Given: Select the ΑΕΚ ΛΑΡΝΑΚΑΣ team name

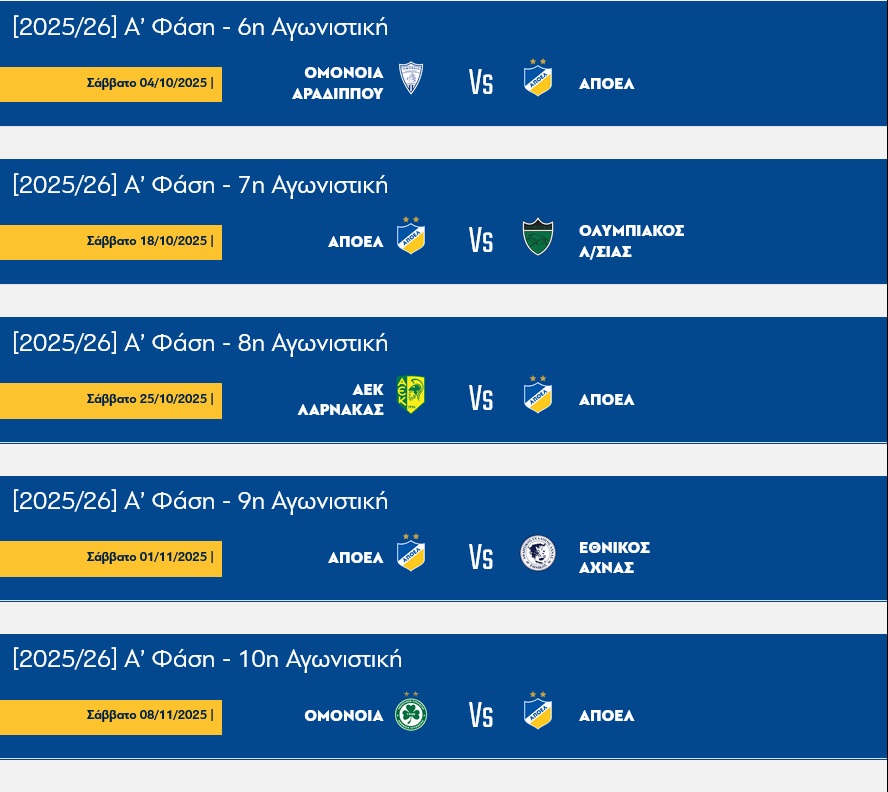Looking at the screenshot, I should tap(341, 399).
